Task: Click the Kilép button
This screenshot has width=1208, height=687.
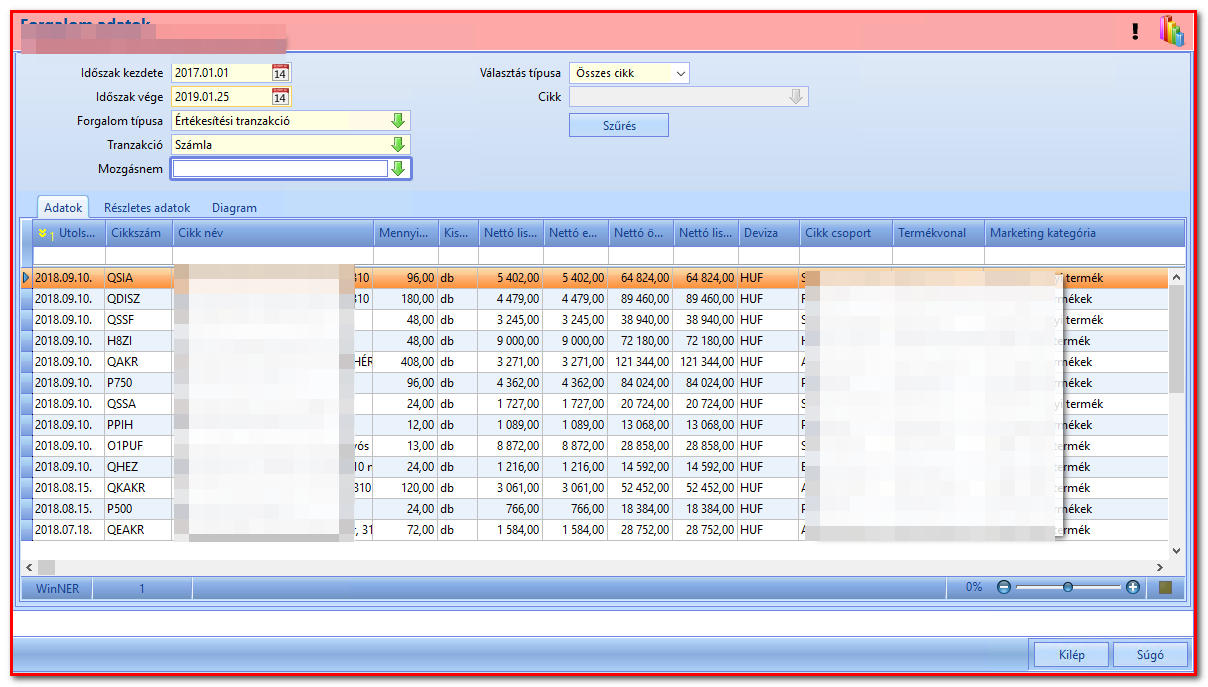Action: coord(1071,656)
